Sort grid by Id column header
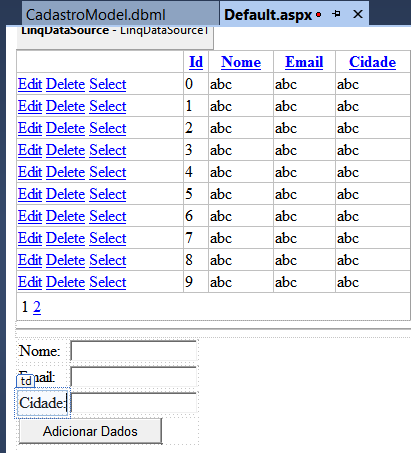The width and height of the screenshot is (411, 453). (196, 62)
